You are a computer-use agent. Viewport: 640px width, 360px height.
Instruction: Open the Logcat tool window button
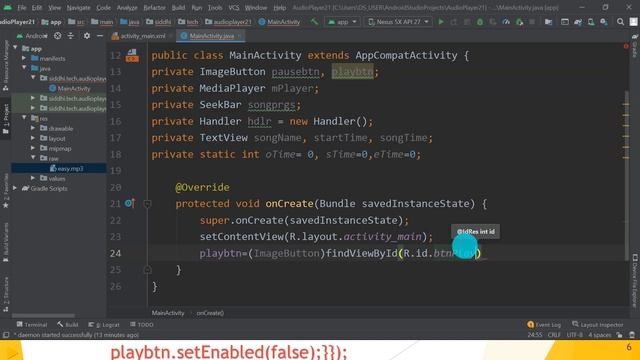(104, 325)
